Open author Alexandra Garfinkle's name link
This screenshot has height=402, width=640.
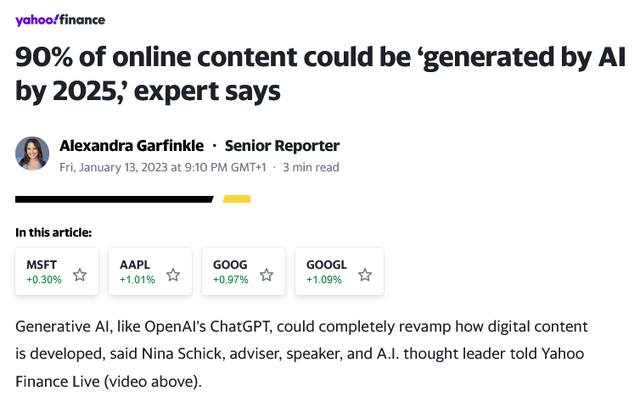tap(131, 146)
